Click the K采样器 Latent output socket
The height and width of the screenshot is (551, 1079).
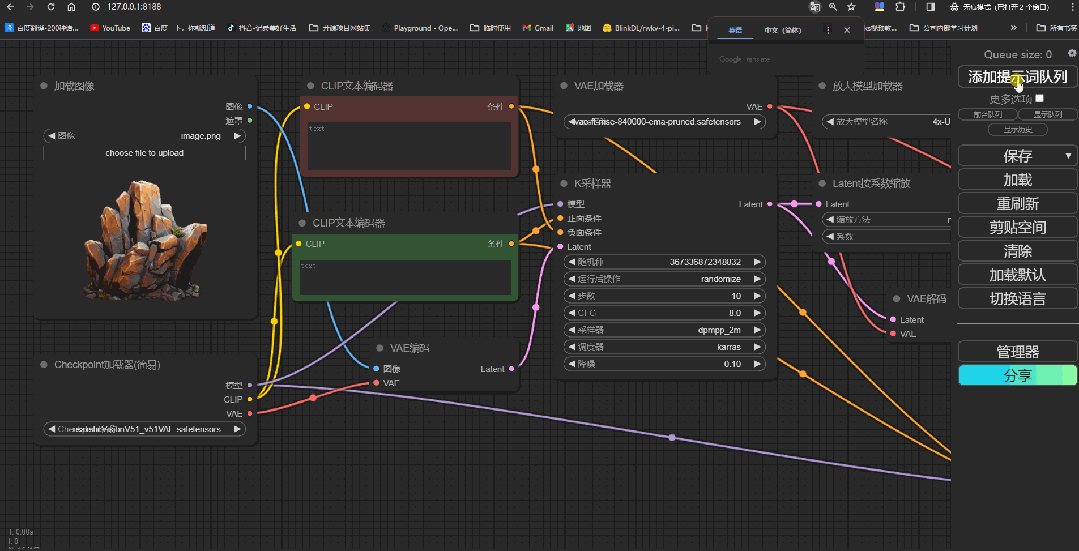tap(769, 204)
